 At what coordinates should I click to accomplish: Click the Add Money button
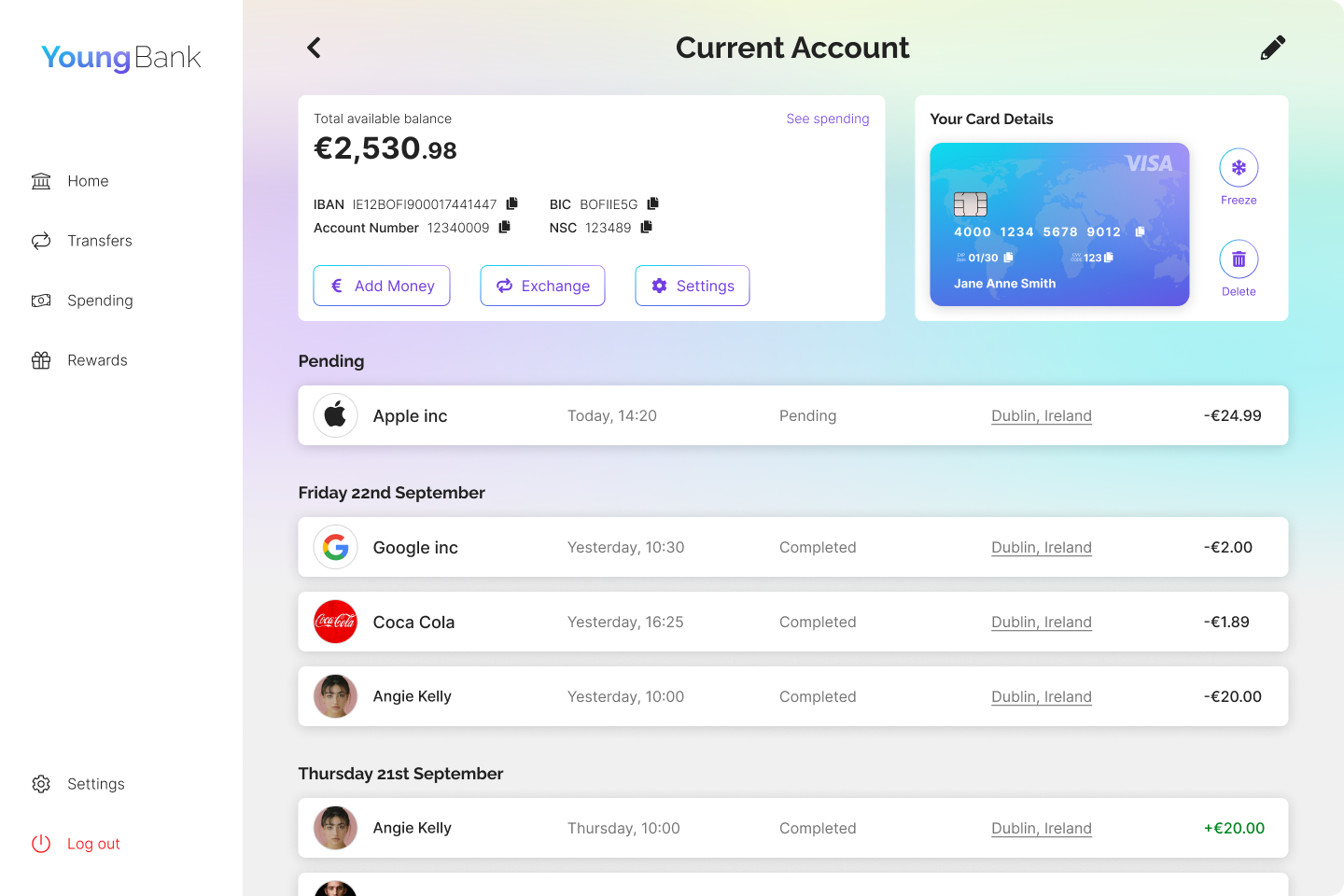coord(382,286)
